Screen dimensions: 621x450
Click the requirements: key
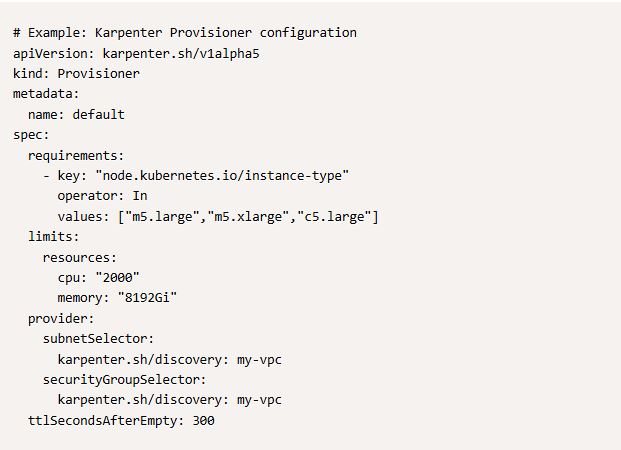tap(76, 155)
